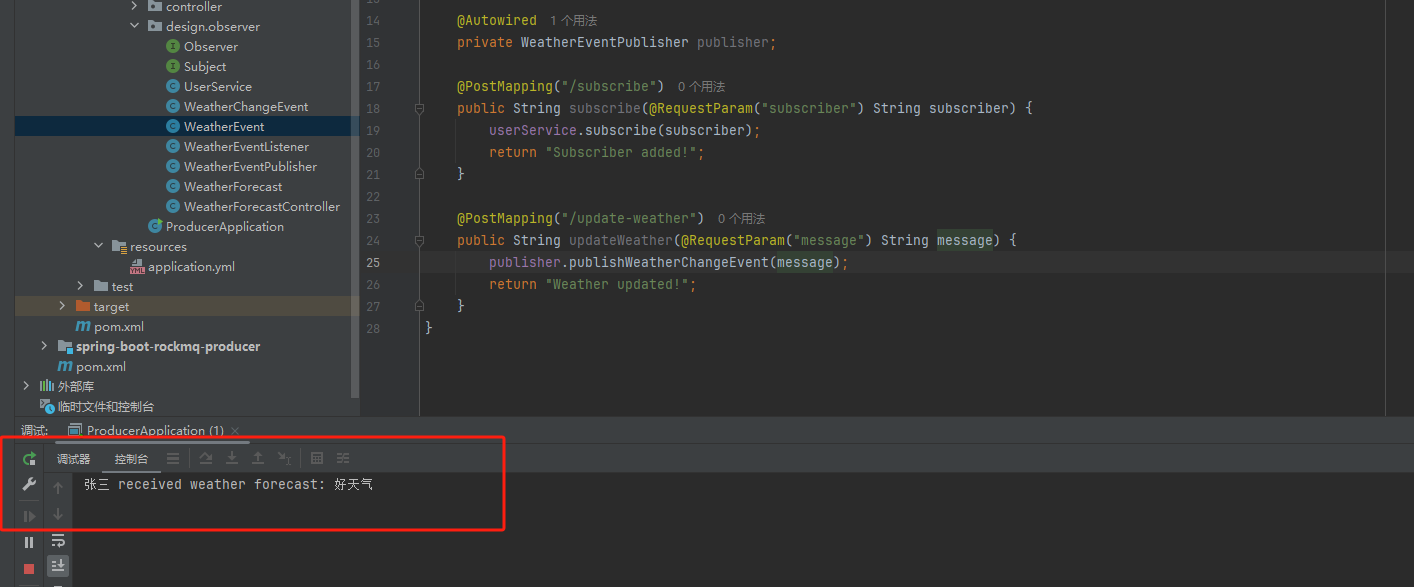Select the WeatherEvent class row
Viewport: 1414px width, 587px height.
(187, 126)
